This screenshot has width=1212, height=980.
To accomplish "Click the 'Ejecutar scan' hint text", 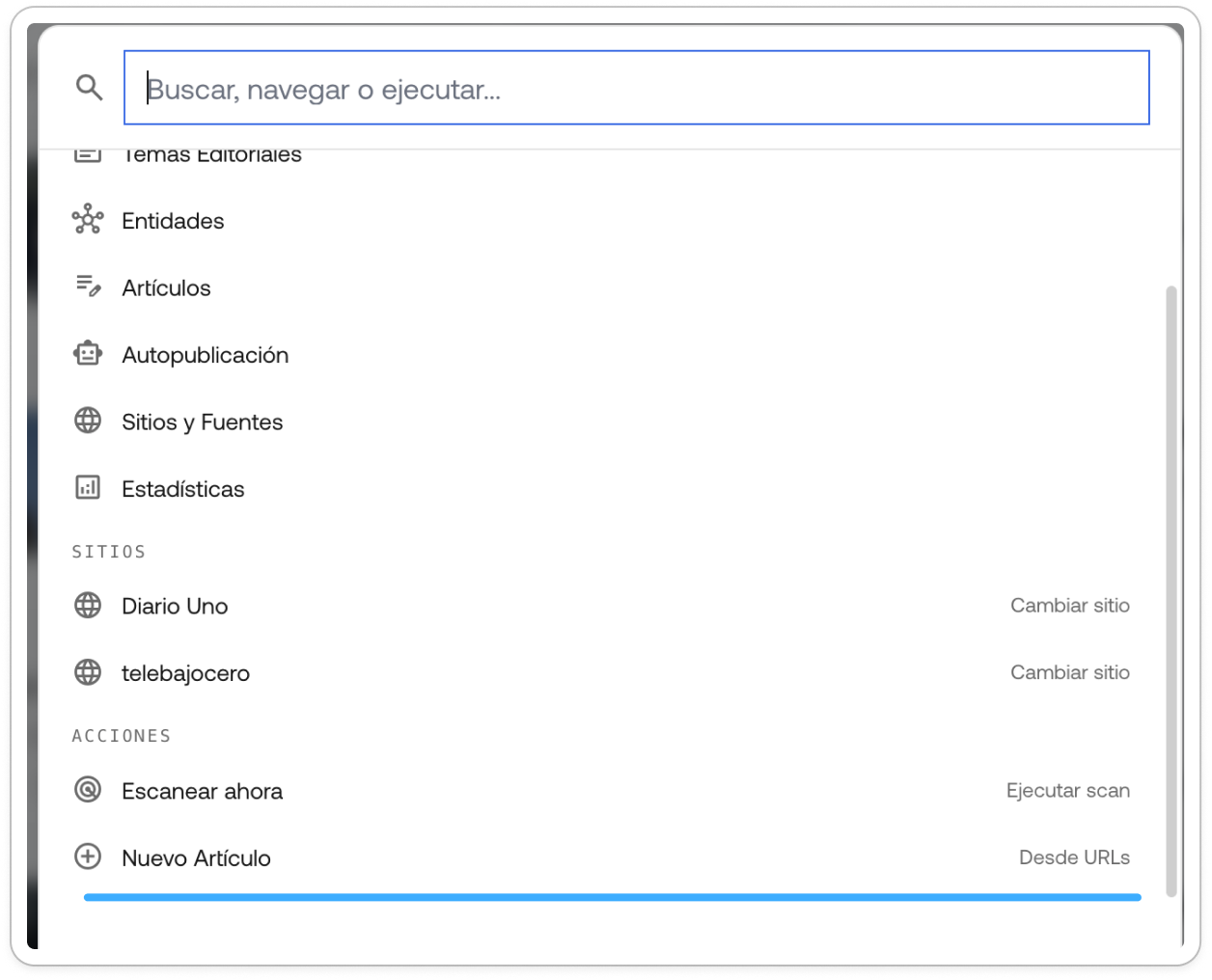I will (1068, 791).
